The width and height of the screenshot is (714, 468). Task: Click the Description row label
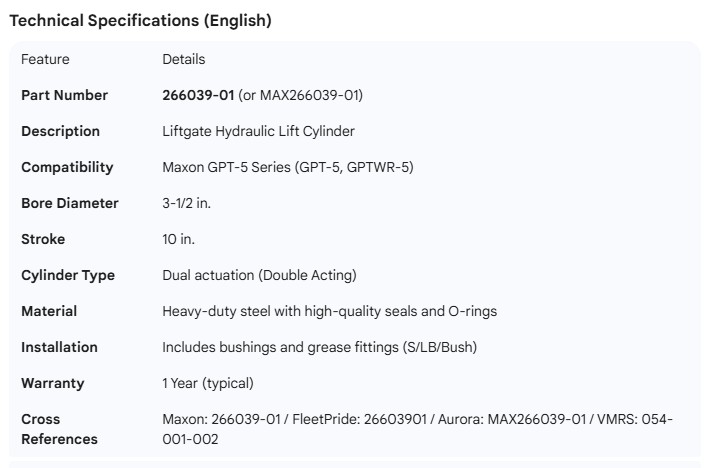point(61,131)
